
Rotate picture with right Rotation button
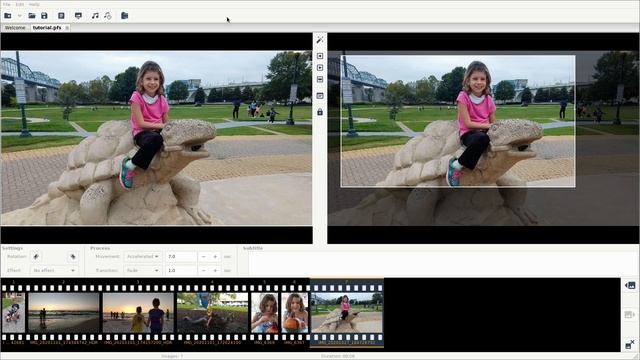tap(73, 257)
